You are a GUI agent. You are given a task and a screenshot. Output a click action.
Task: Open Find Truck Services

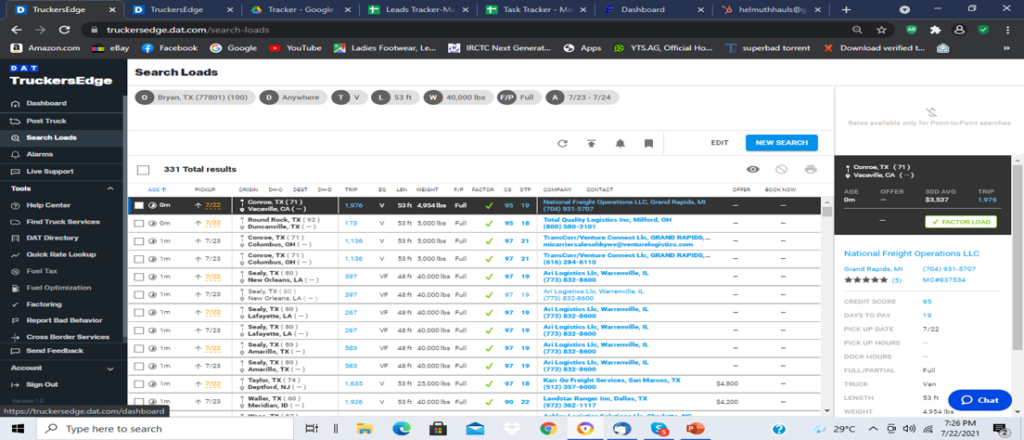[61, 222]
